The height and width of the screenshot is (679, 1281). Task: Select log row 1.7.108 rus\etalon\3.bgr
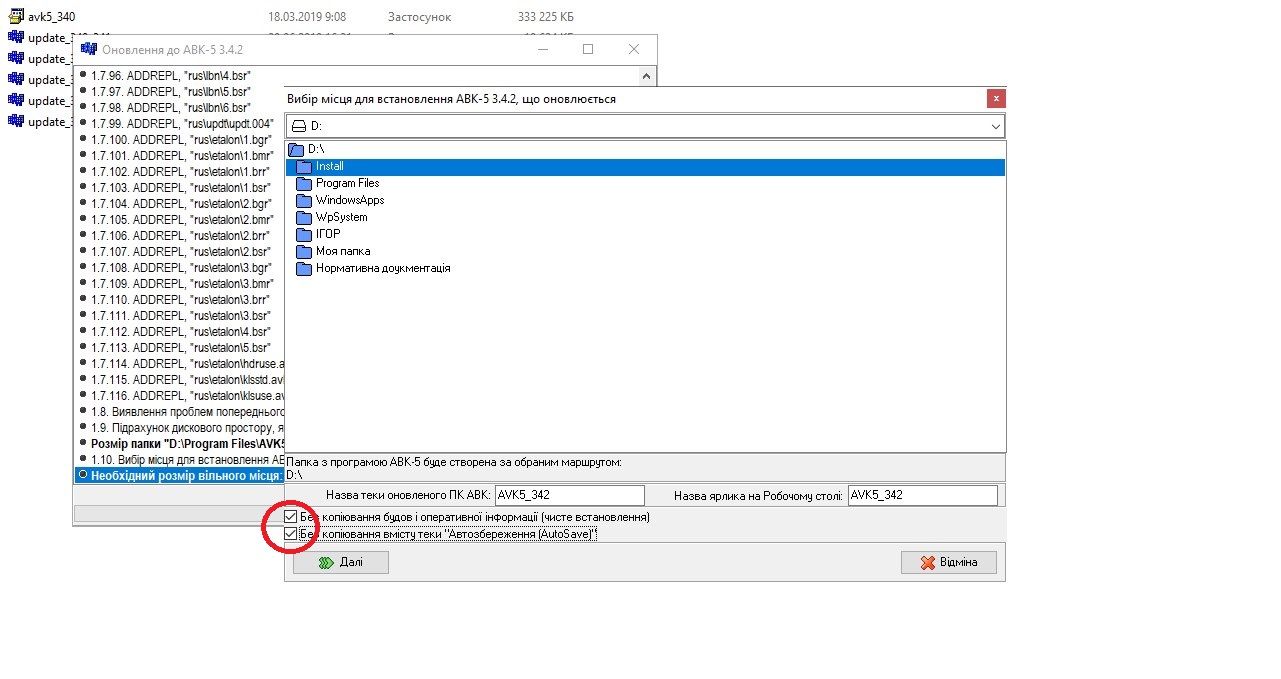(180, 267)
